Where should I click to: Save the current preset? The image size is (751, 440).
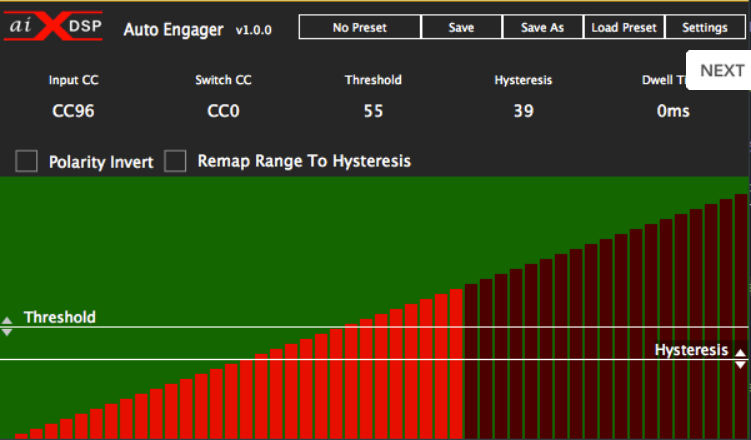coord(461,27)
